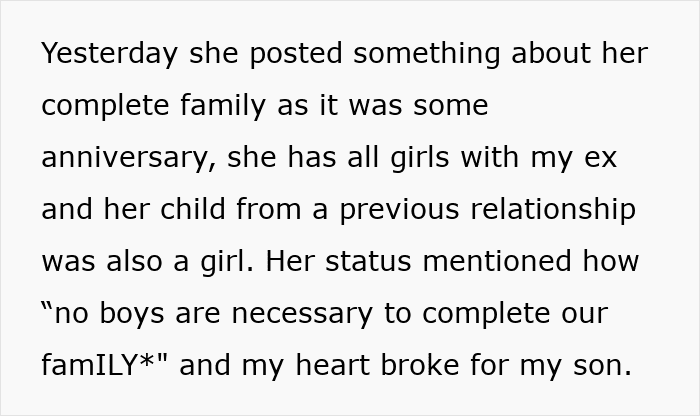Screen dimensions: 700x416
Task: Click on the word "something"
Action: click(x=427, y=54)
